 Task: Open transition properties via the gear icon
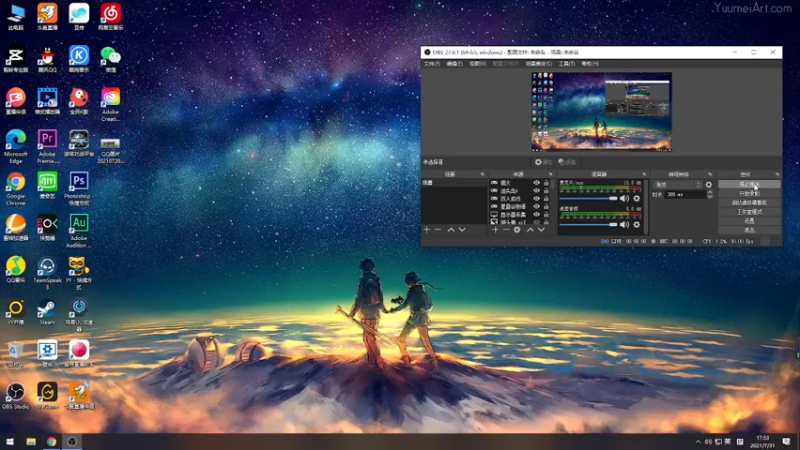tap(709, 185)
